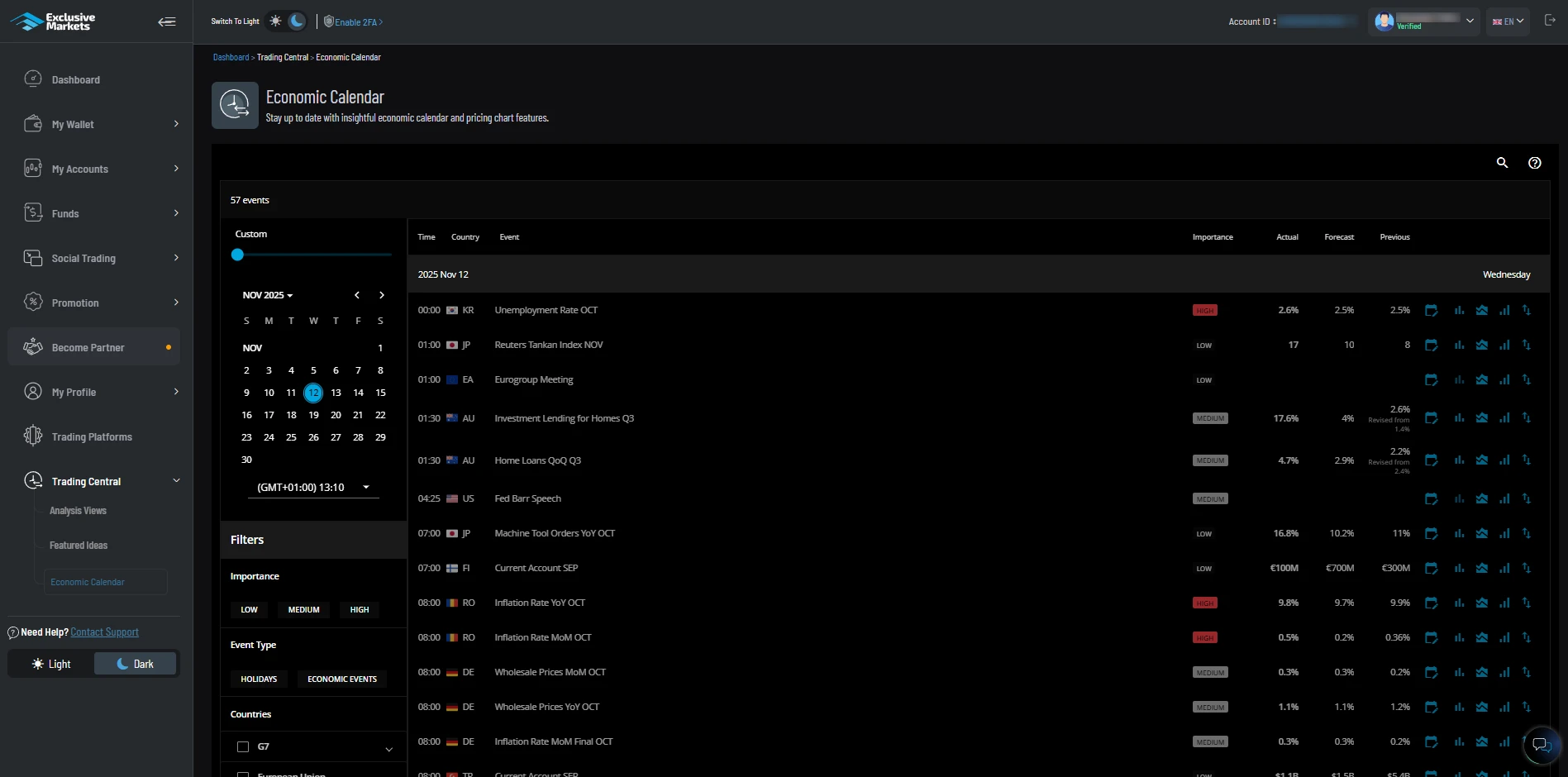Open the live chat bubble icon
The width and height of the screenshot is (1568, 777).
pyautogui.click(x=1540, y=744)
